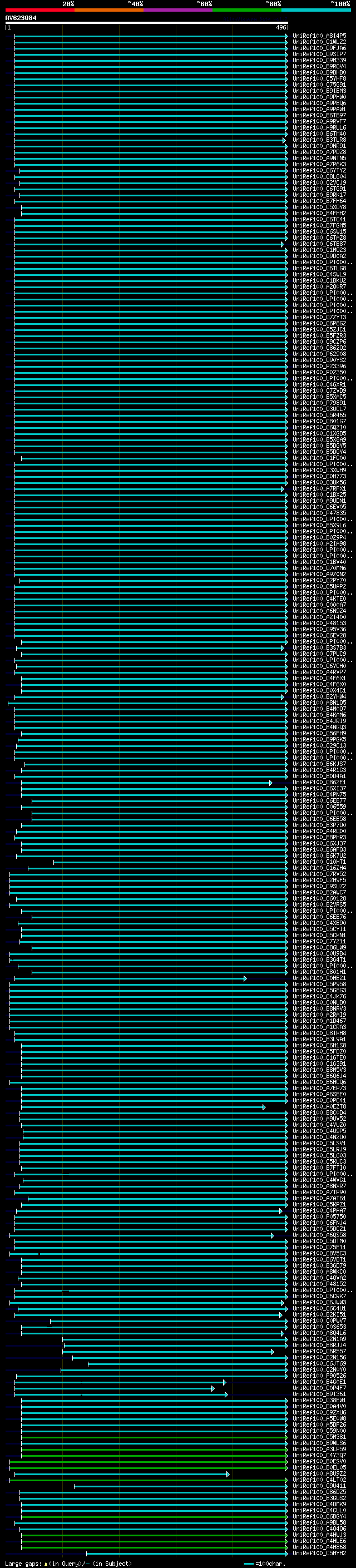Click the white query sequence bar
The image size is (356, 1568).
147,22
